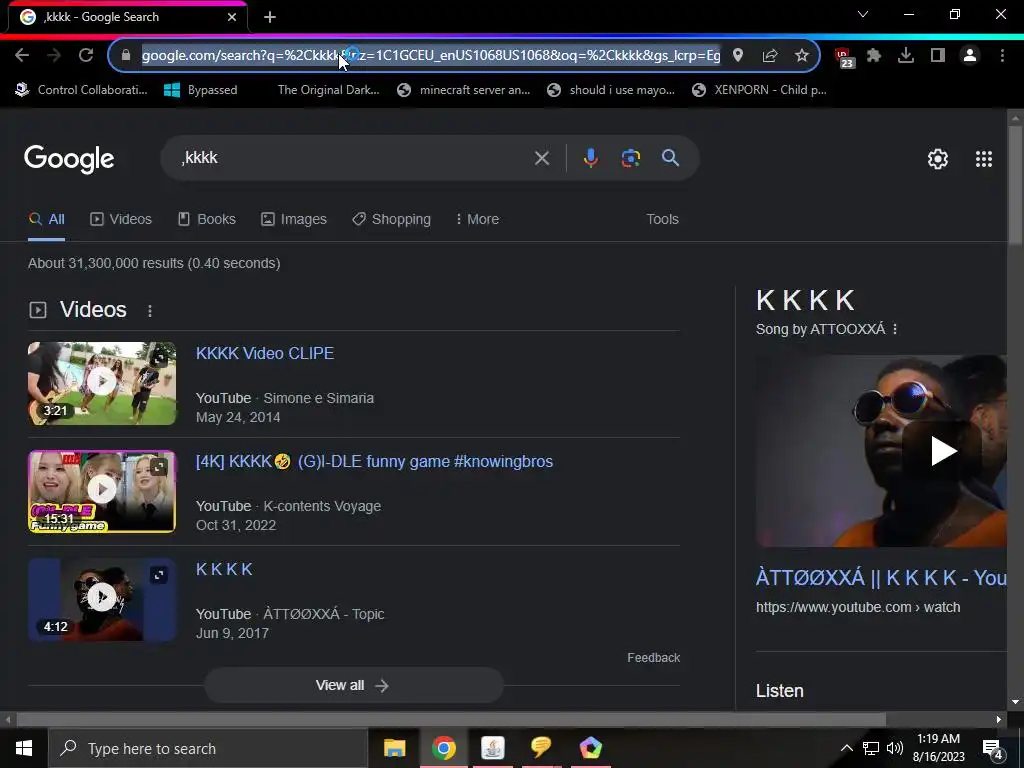Switch to the Images results tab
The height and width of the screenshot is (768, 1024).
click(294, 219)
